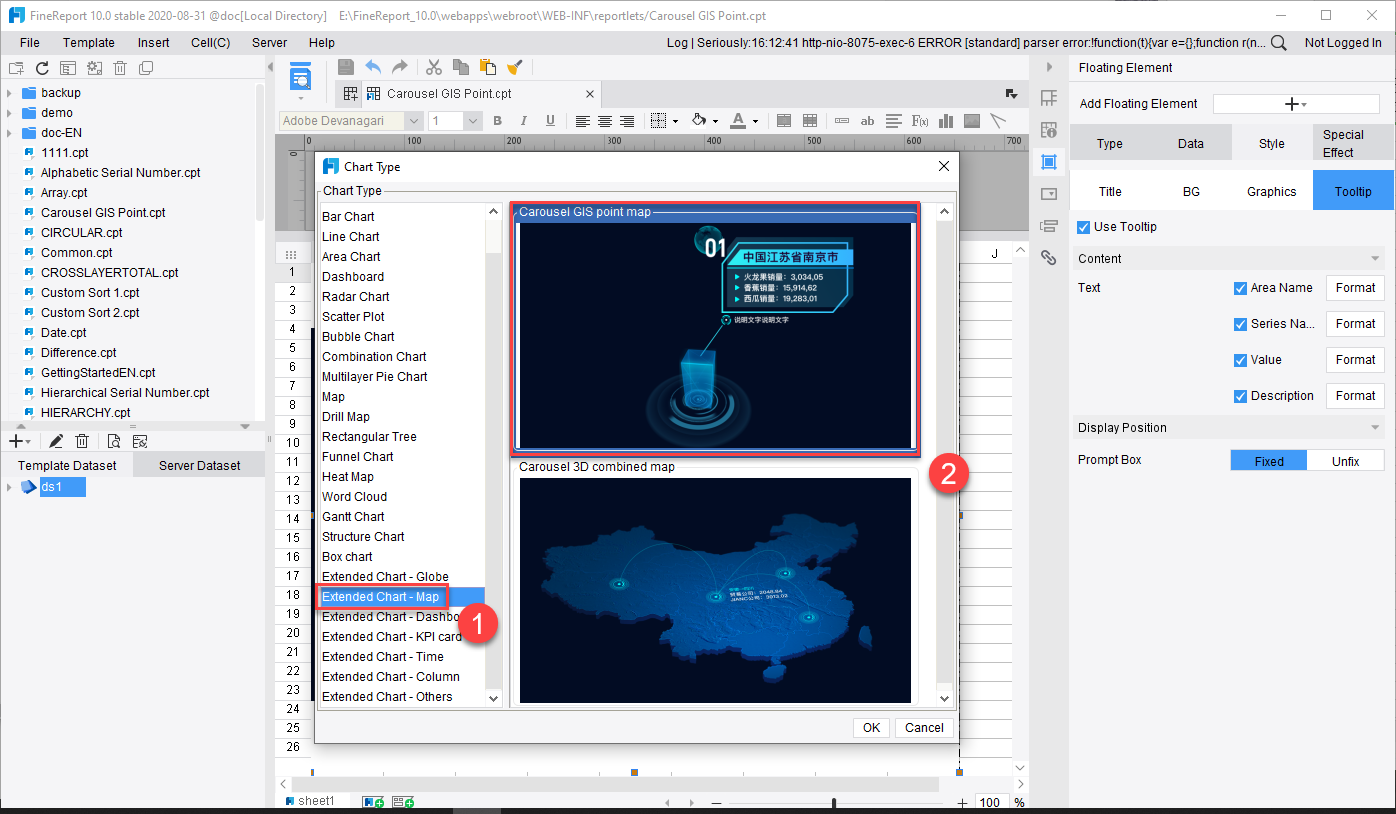Open the font color swatch dropdown
Image resolution: width=1396 pixels, height=814 pixels.
748,120
